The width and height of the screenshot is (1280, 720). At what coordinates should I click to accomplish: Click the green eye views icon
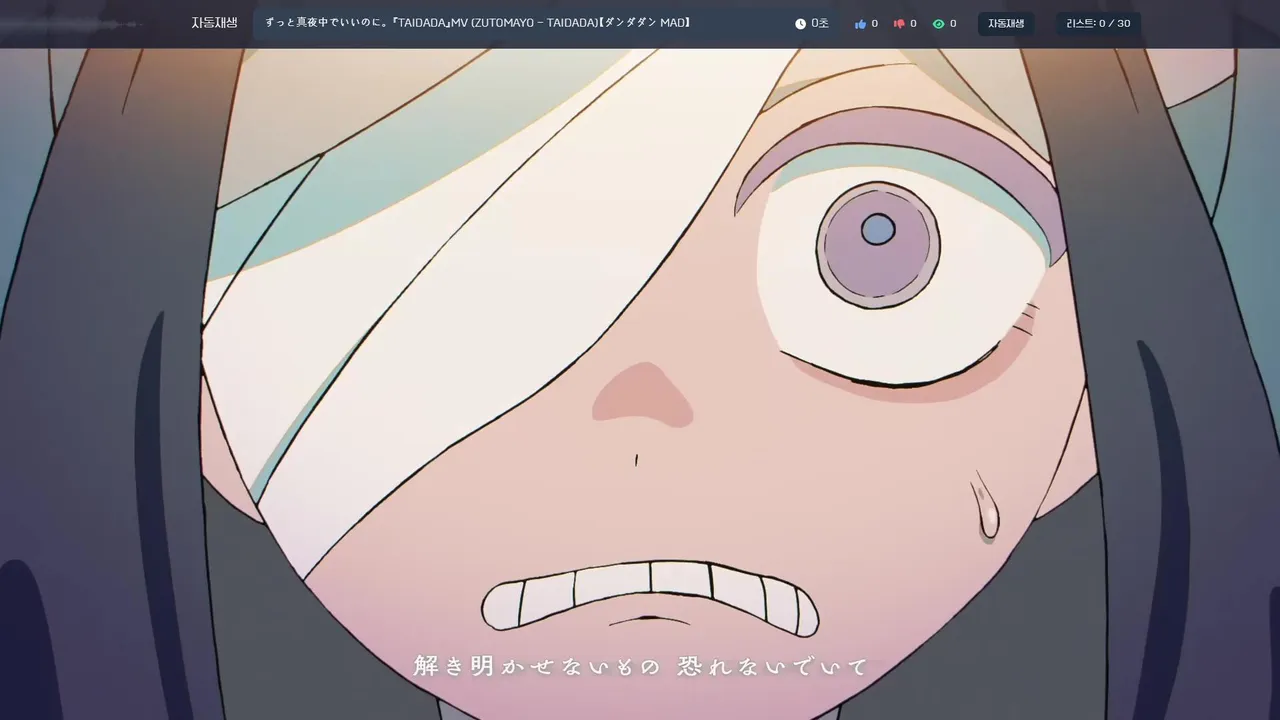click(938, 23)
